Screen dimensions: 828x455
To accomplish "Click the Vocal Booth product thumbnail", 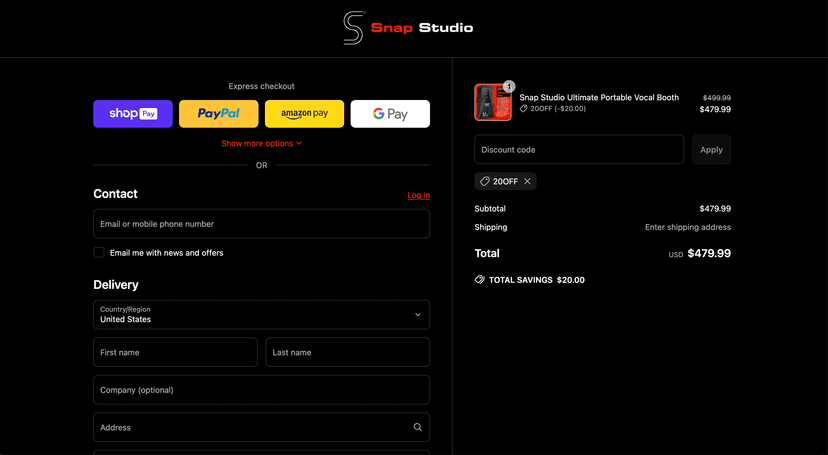I will pyautogui.click(x=493, y=102).
